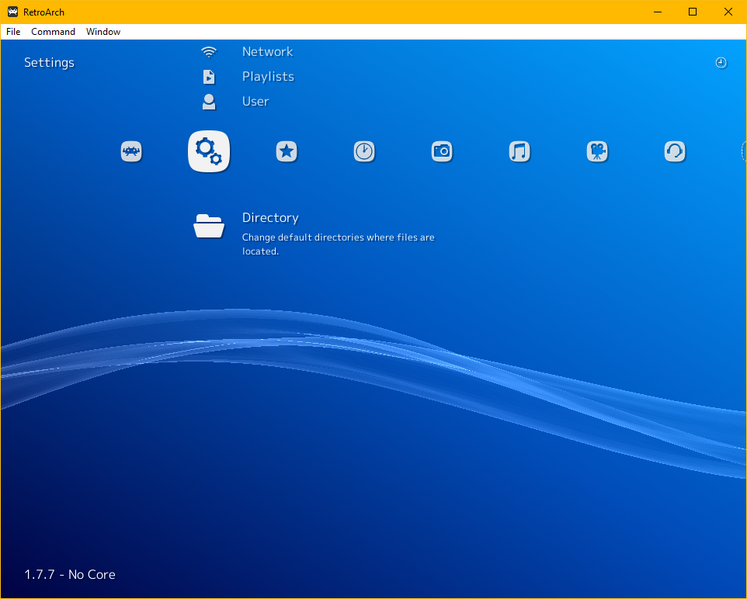This screenshot has height=599, width=747.
Task: Open the Netplay headset icon tab
Action: pyautogui.click(x=675, y=151)
